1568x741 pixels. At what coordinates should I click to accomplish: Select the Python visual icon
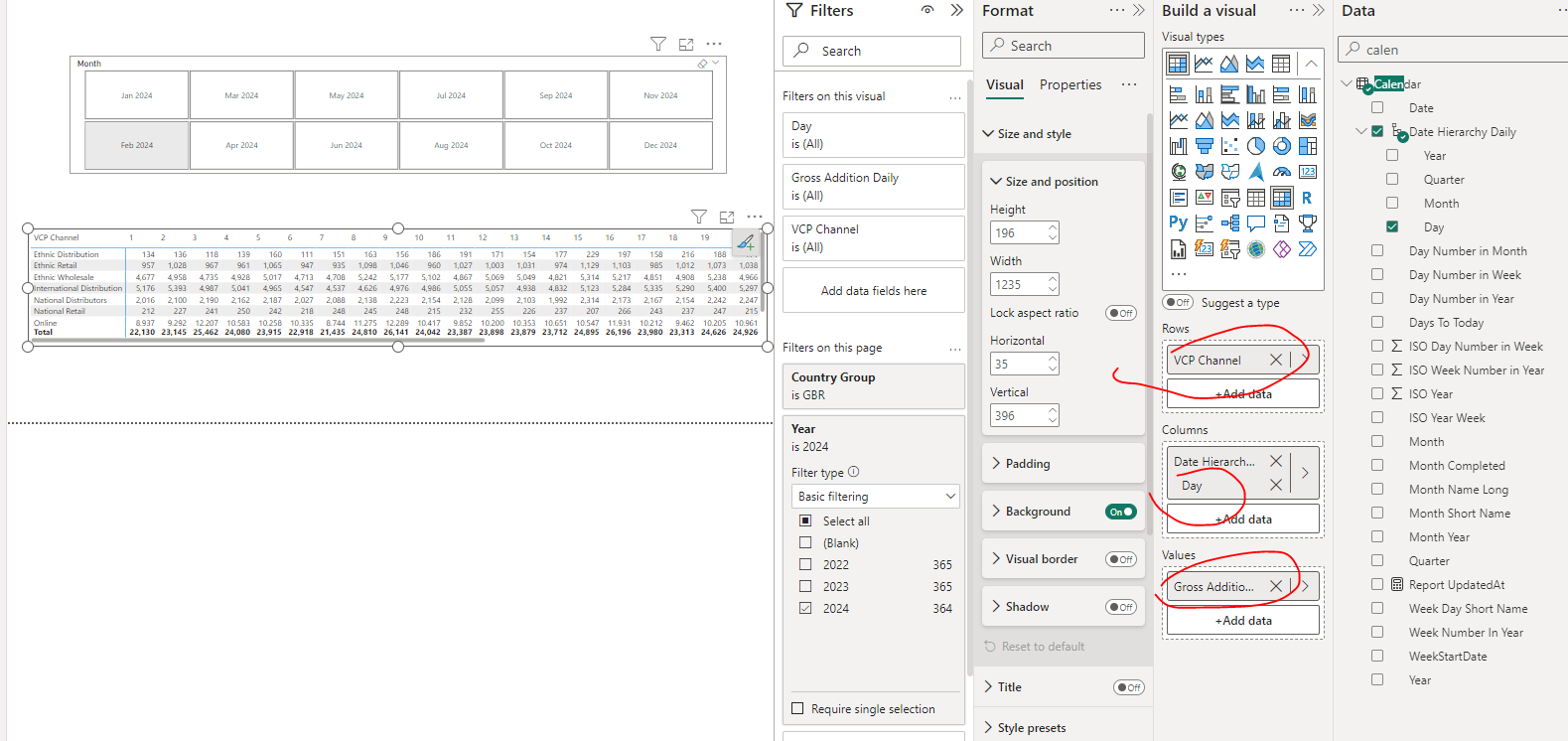coord(1179,223)
